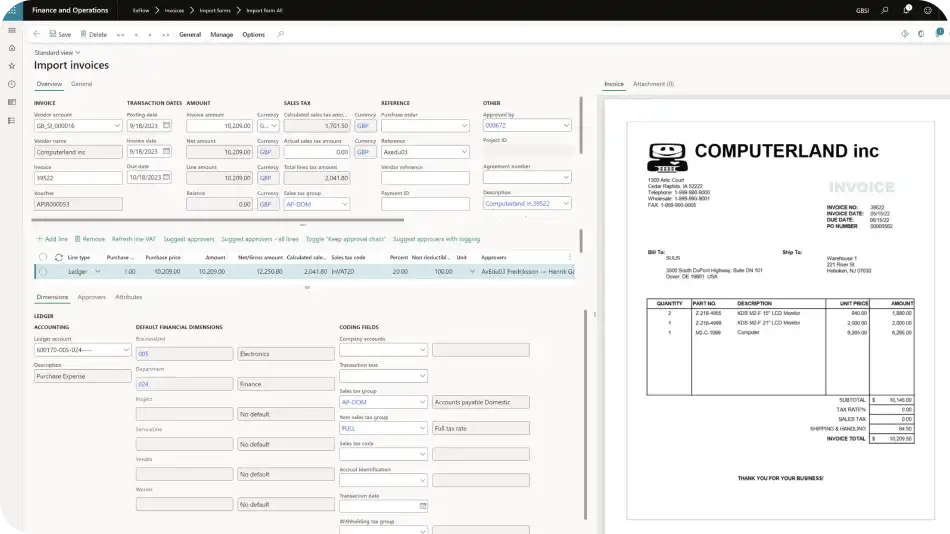This screenshot has width=950, height=534.
Task: Open Posting date calendar picker
Action: coord(167,125)
